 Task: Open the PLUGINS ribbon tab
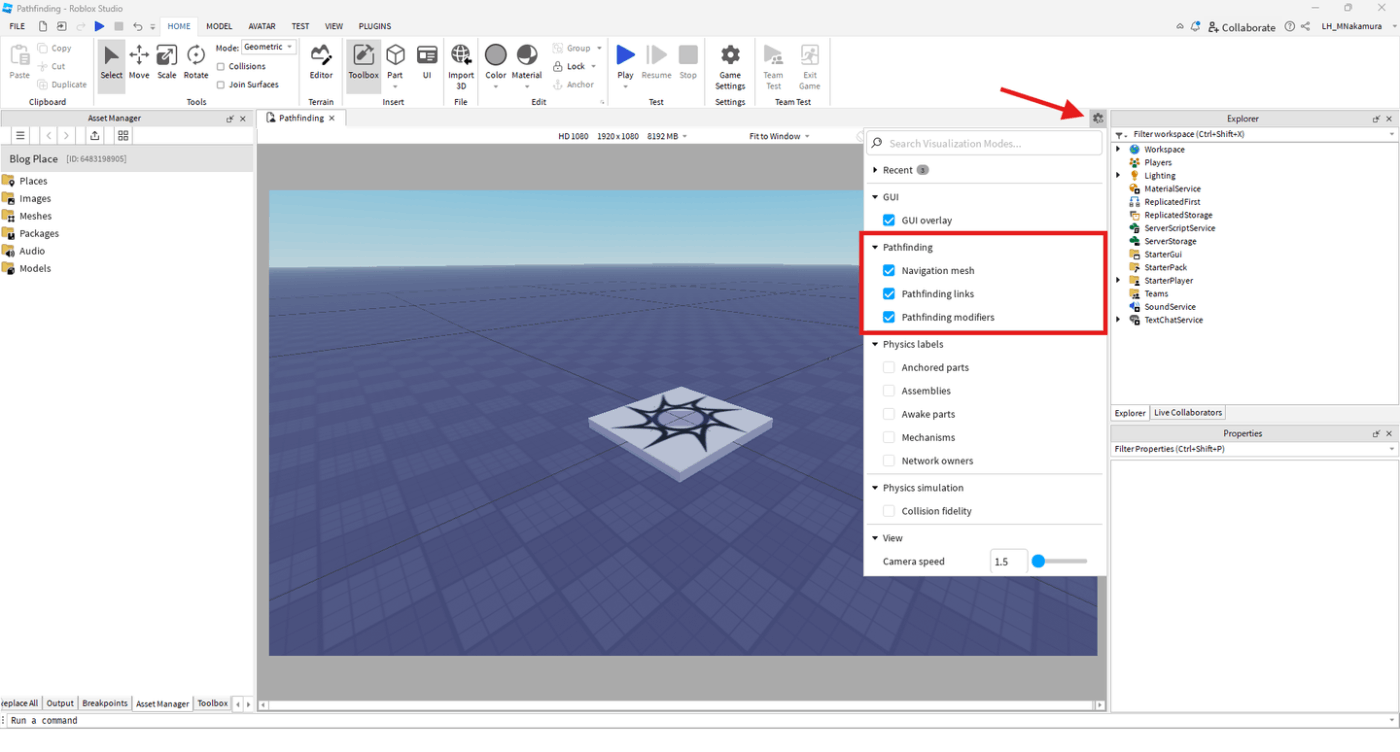tap(375, 26)
